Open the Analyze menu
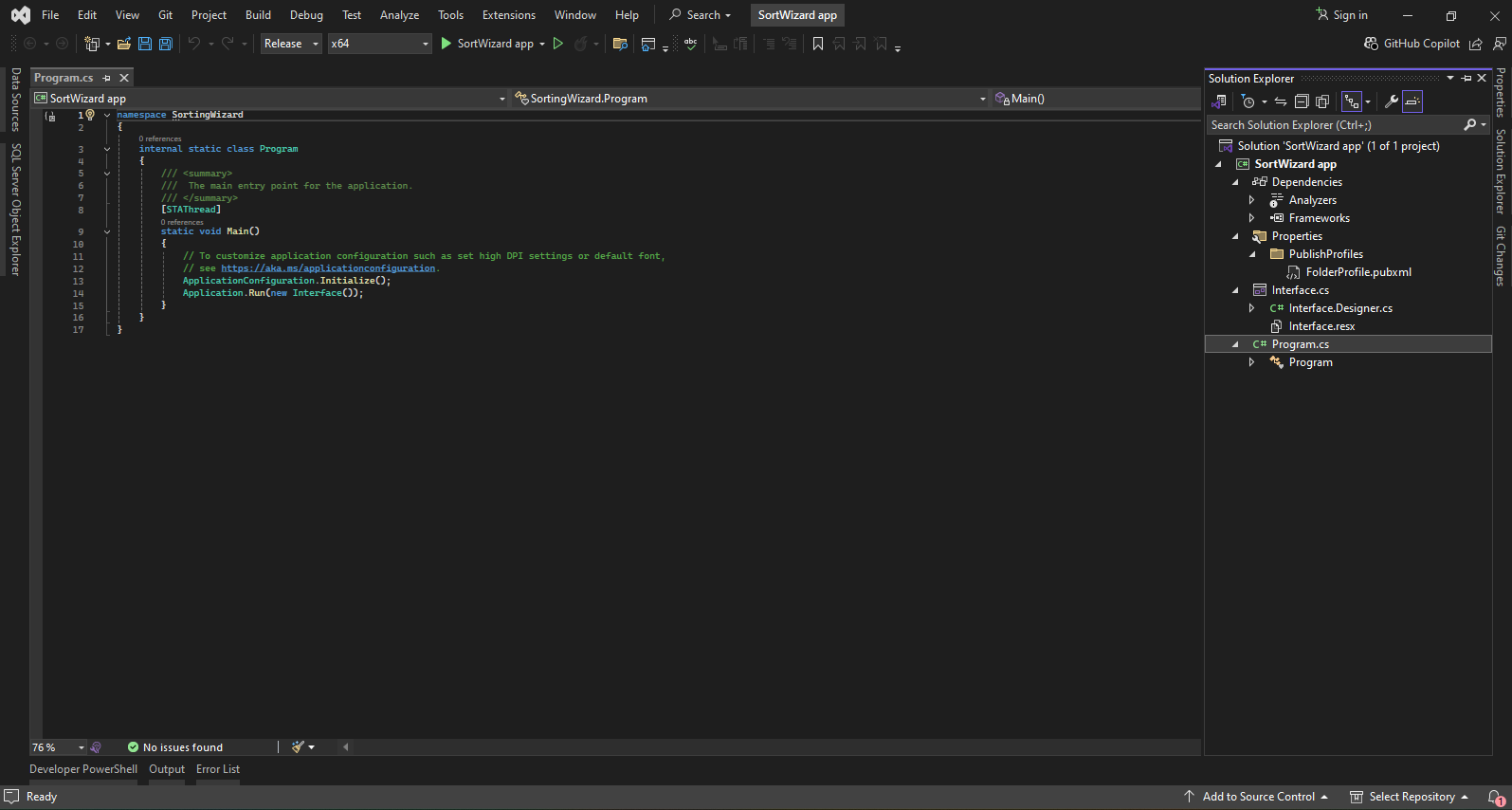The image size is (1512, 810). click(399, 15)
